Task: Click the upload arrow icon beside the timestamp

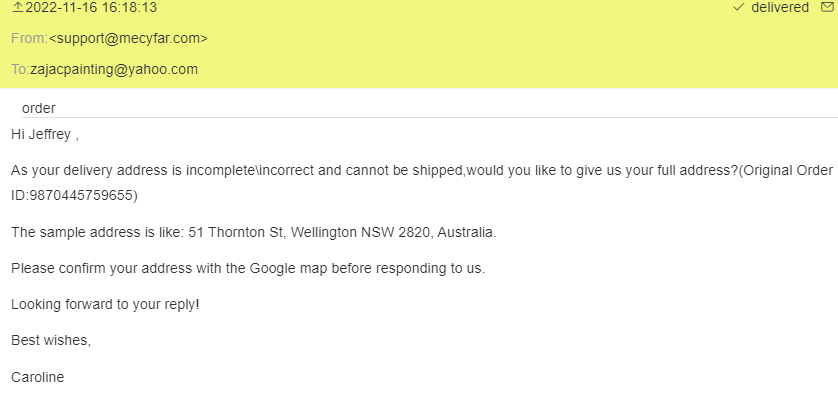Action: point(17,8)
